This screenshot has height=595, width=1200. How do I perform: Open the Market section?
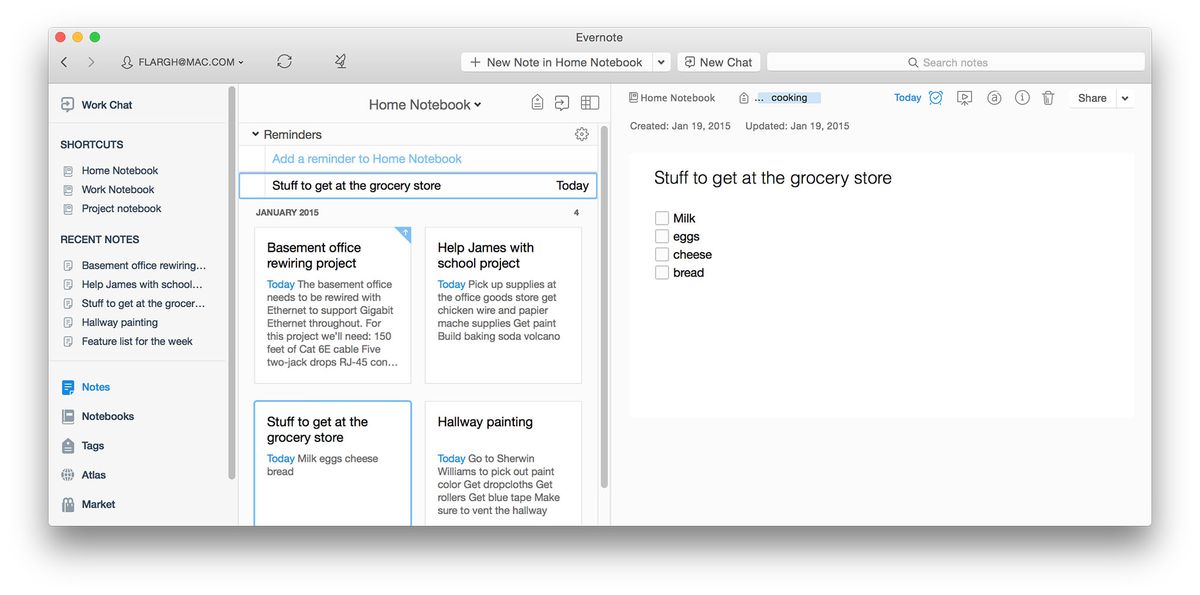click(x=98, y=504)
